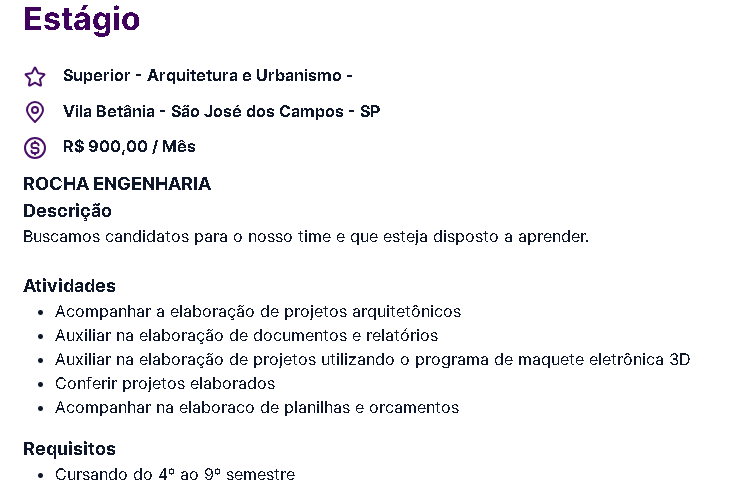Click the maquete eletrônica 3D bullet item
Screen dimensions: 752x502
point(373,360)
